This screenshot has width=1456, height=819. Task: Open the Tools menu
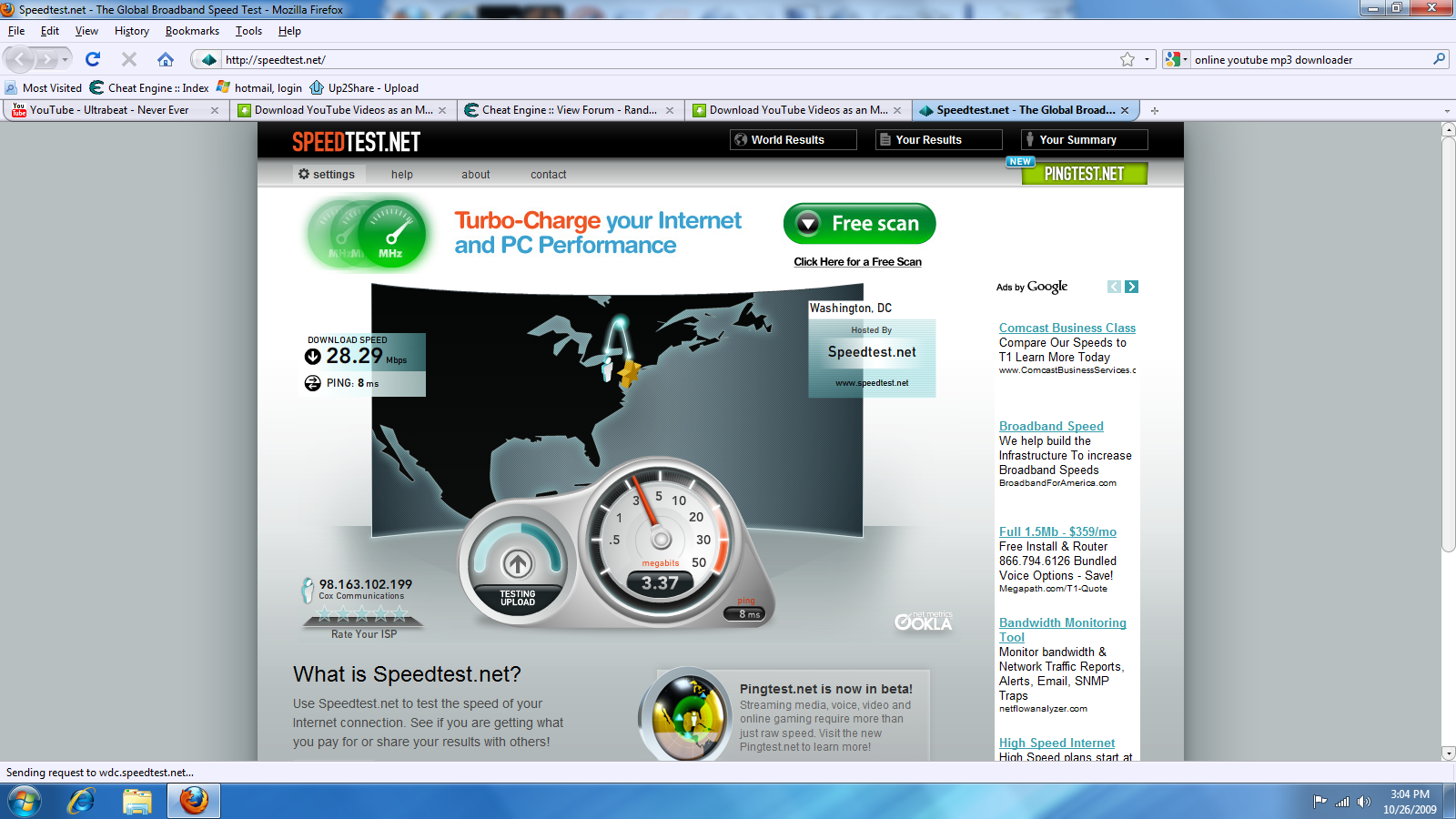point(248,31)
